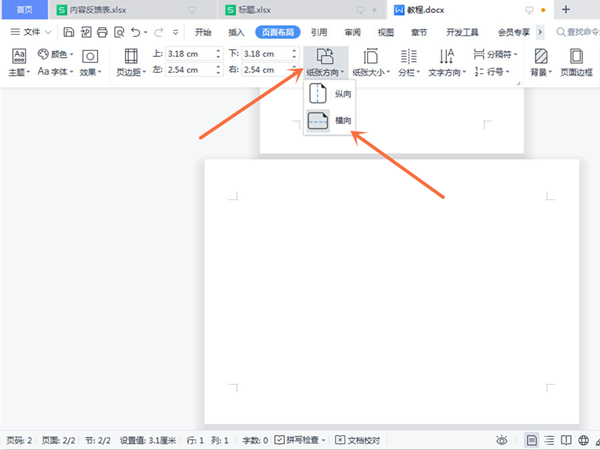This screenshot has height=450, width=600.
Task: Select 横向 landscape orientation
Action: click(330, 121)
